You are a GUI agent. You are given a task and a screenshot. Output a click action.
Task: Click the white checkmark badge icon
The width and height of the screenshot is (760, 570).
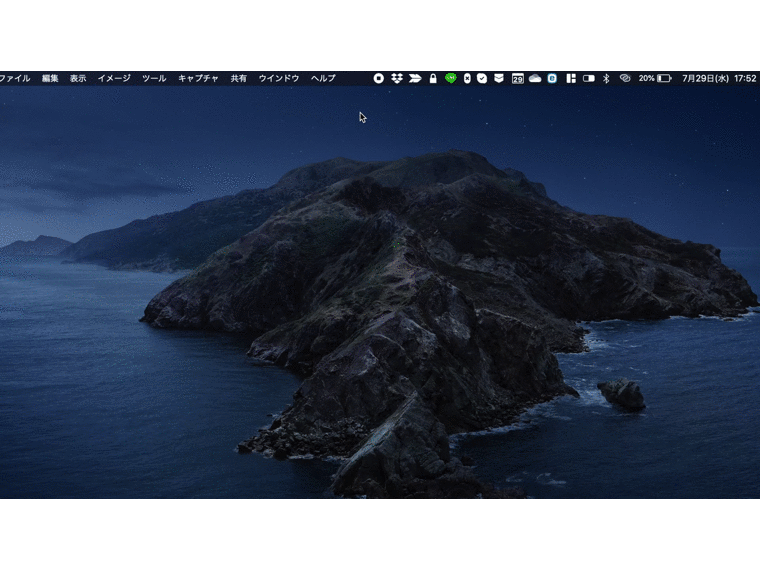pyautogui.click(x=482, y=78)
